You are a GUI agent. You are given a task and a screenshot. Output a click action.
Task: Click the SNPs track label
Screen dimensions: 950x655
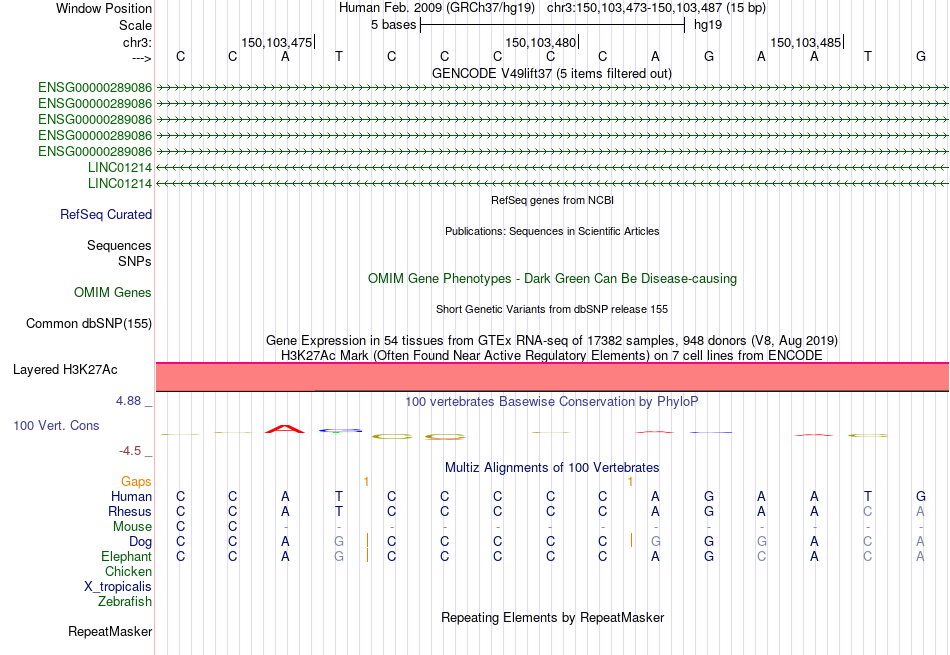click(135, 261)
